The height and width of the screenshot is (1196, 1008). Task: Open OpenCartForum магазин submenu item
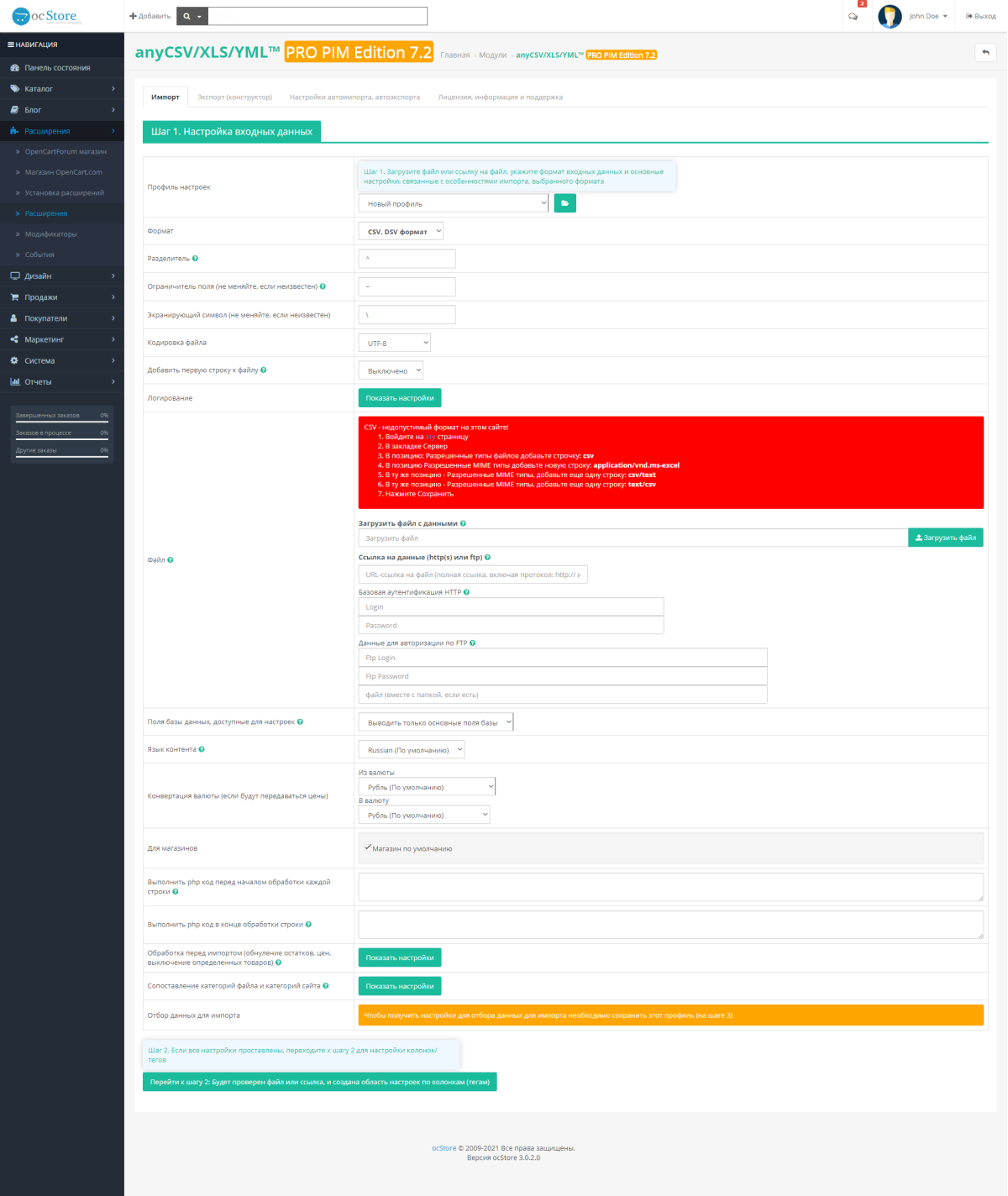(66, 152)
